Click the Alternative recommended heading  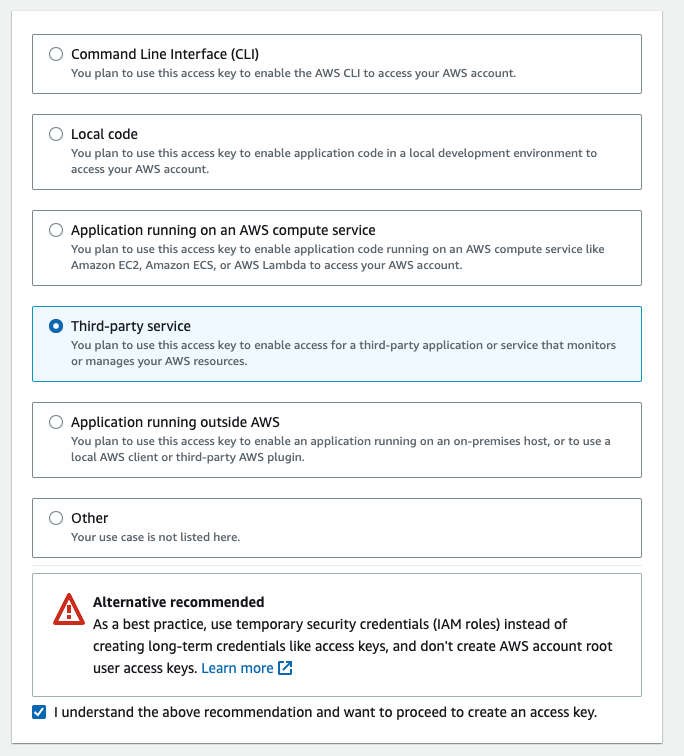pos(179,602)
